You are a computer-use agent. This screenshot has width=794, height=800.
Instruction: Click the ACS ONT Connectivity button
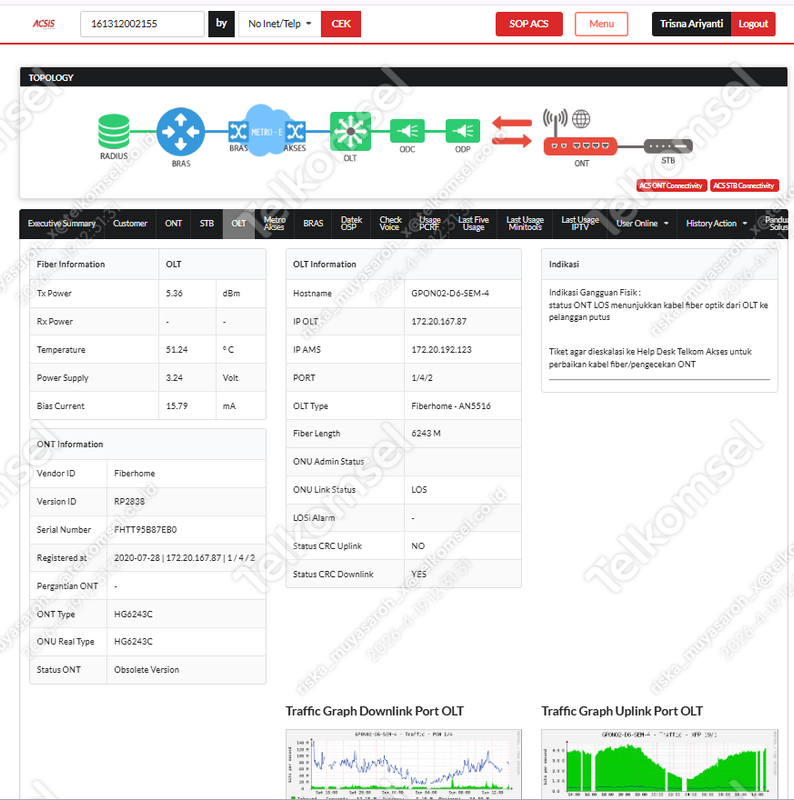click(x=671, y=186)
